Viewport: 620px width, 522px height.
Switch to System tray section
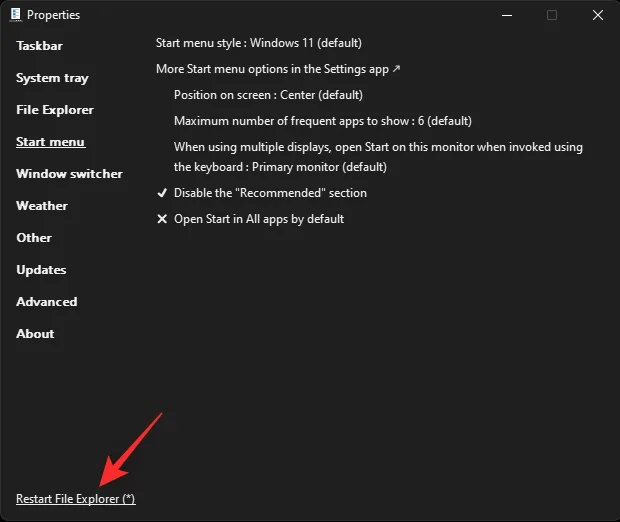[52, 78]
